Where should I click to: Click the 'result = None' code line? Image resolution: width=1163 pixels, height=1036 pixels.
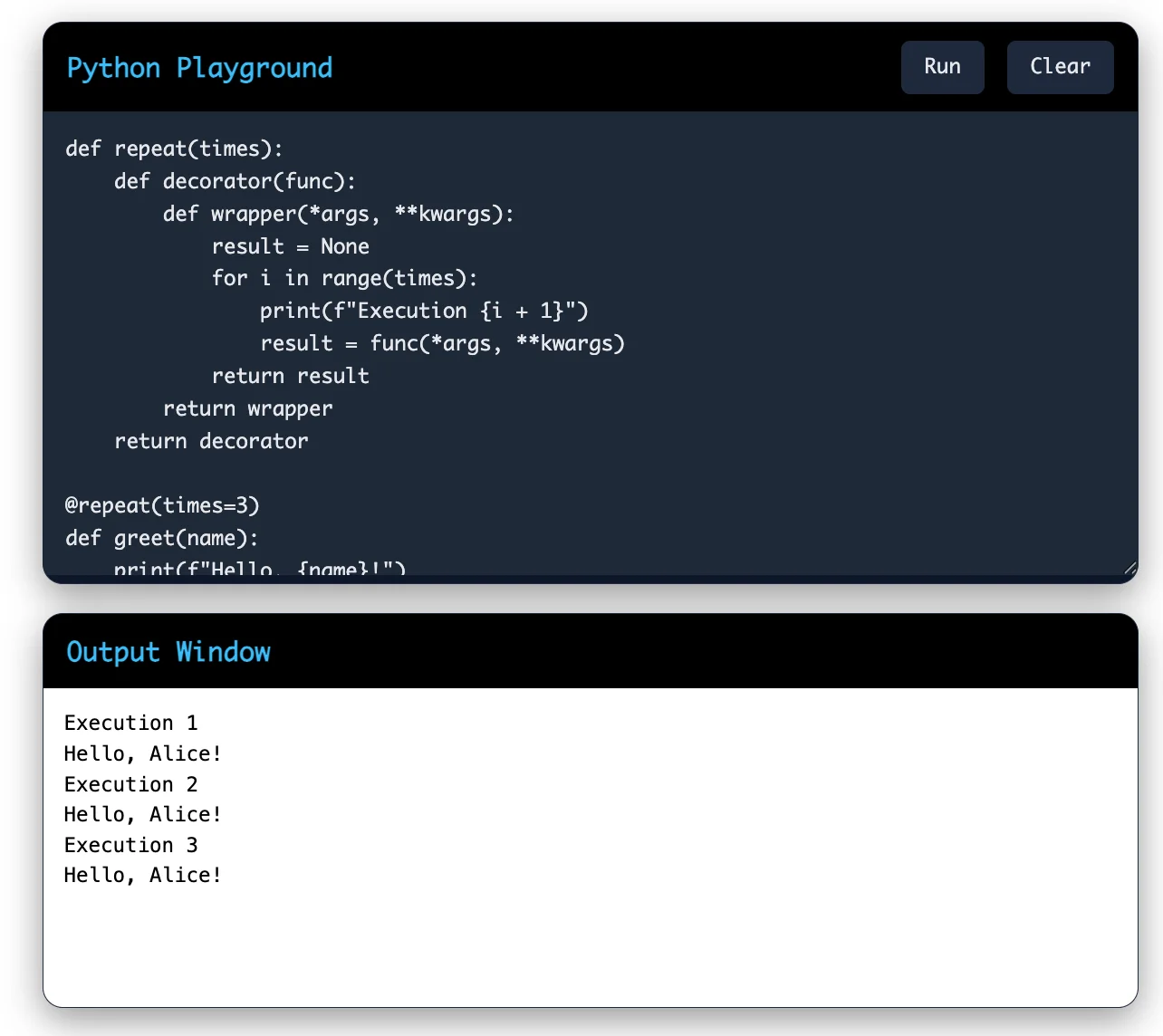click(290, 246)
